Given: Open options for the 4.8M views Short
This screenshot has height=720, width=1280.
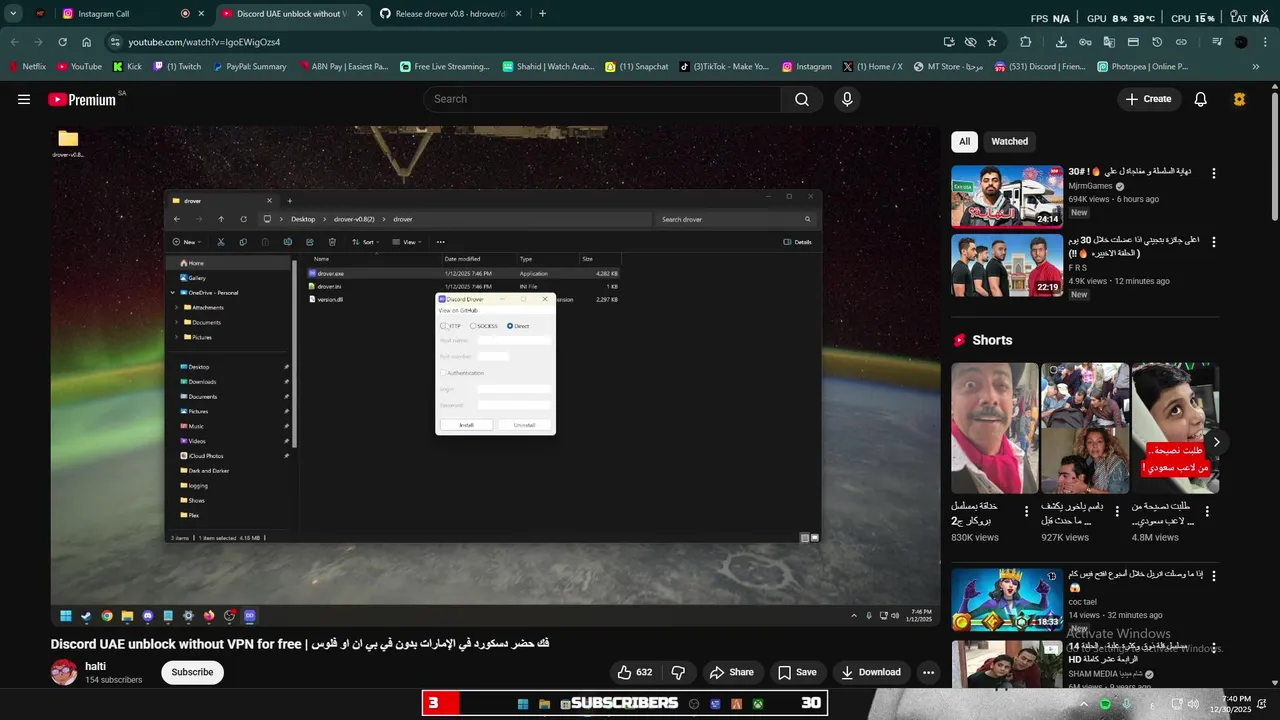Looking at the screenshot, I should (1207, 511).
